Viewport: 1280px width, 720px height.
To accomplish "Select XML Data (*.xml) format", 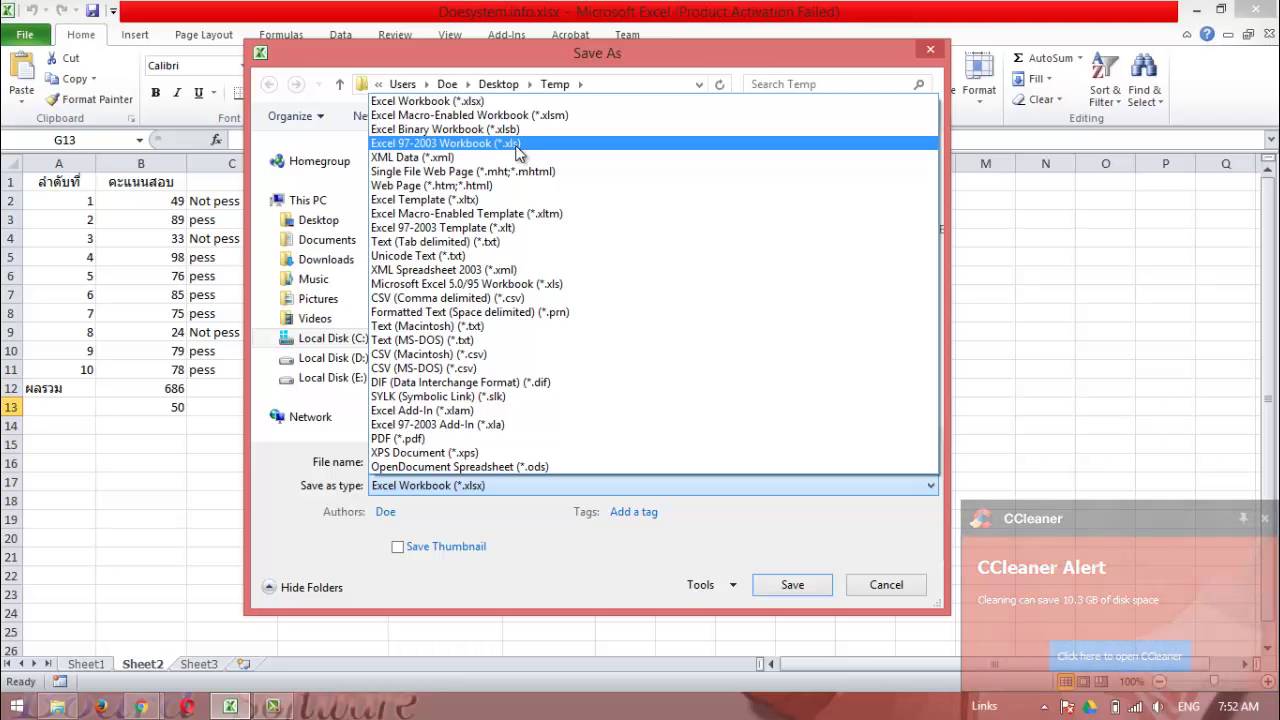I will coord(654,157).
